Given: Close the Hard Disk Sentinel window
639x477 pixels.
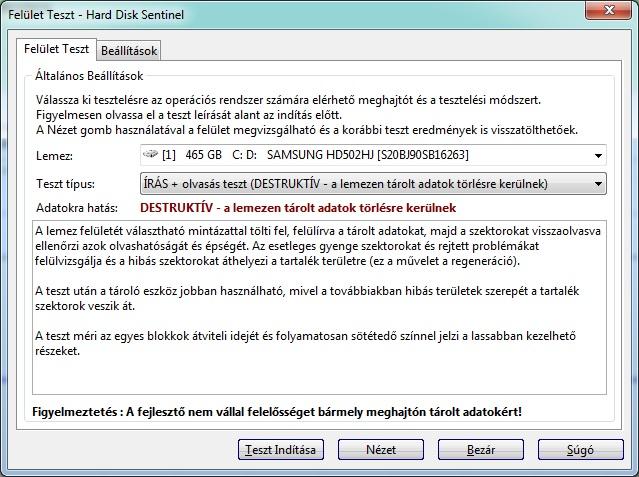Looking at the screenshot, I should point(608,10).
